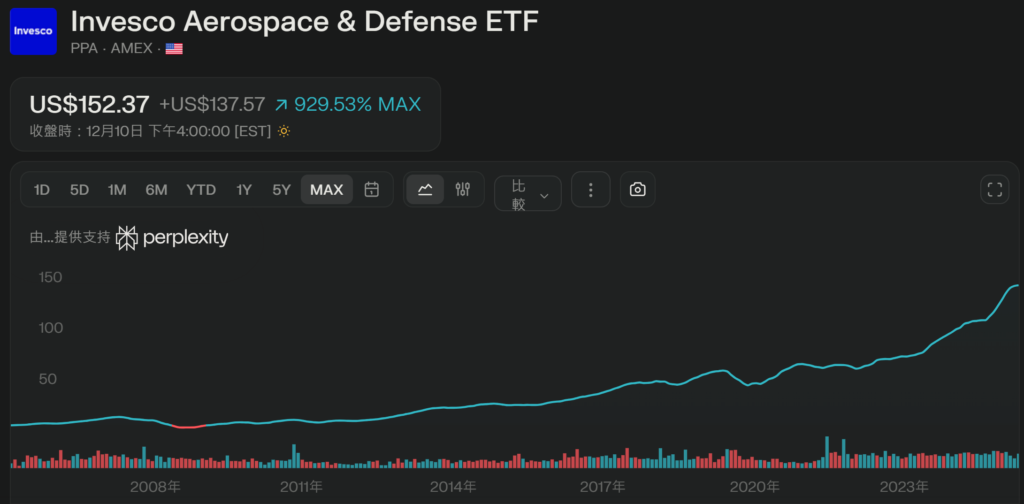The image size is (1024, 504).
Task: Click the Invesco logo icon
Action: click(34, 31)
